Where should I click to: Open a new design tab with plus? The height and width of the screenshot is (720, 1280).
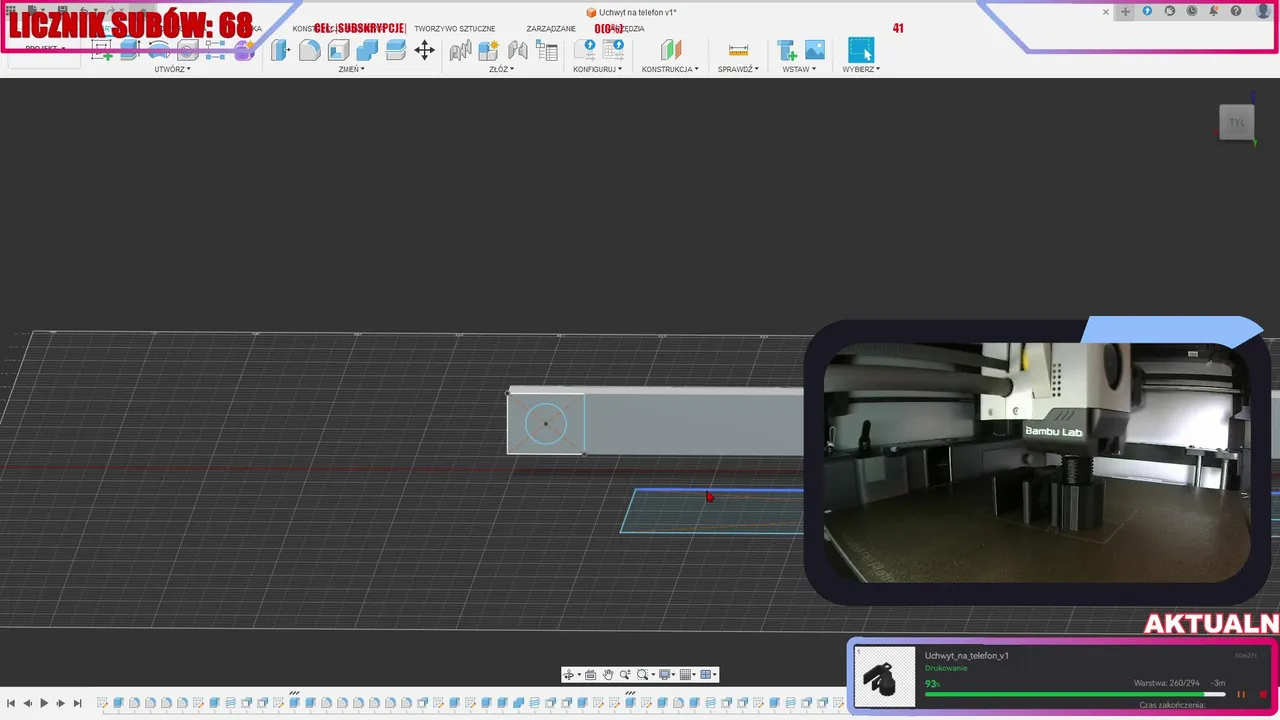tap(1126, 12)
